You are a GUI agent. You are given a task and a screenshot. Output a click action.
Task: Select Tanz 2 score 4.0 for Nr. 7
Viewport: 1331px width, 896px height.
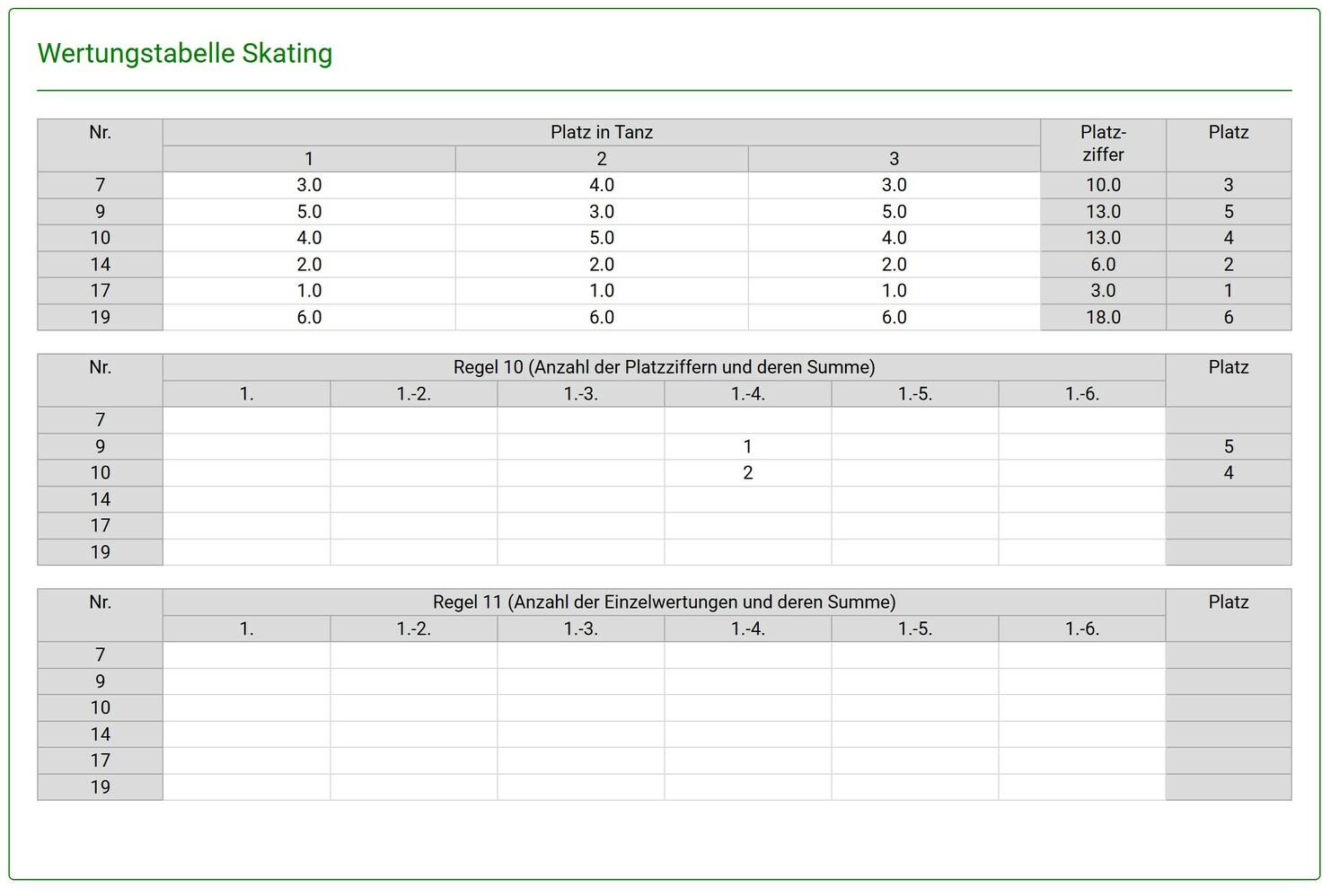(x=601, y=185)
